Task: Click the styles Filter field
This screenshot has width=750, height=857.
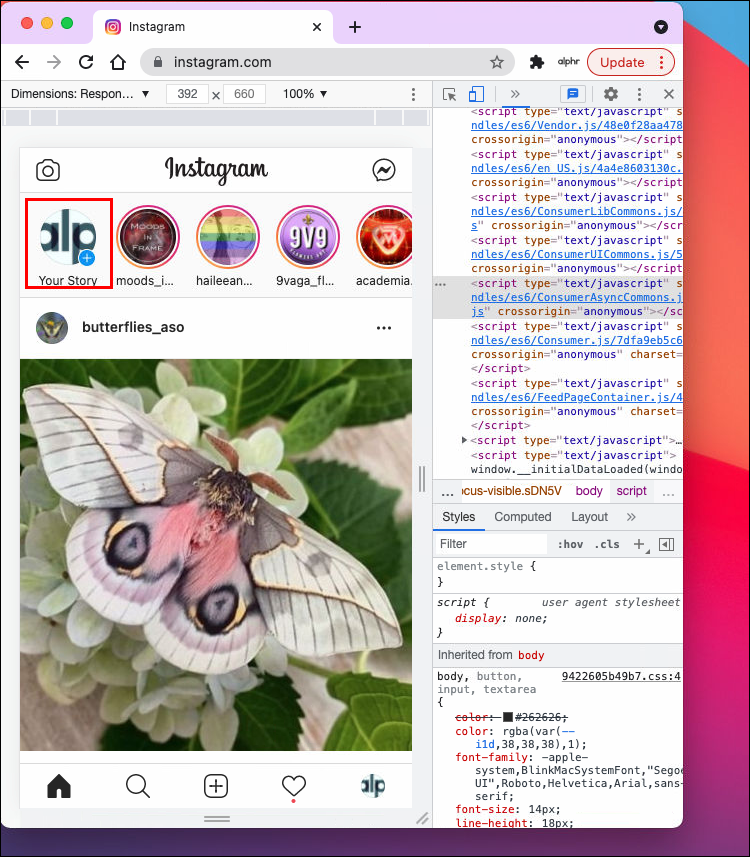Action: (491, 544)
